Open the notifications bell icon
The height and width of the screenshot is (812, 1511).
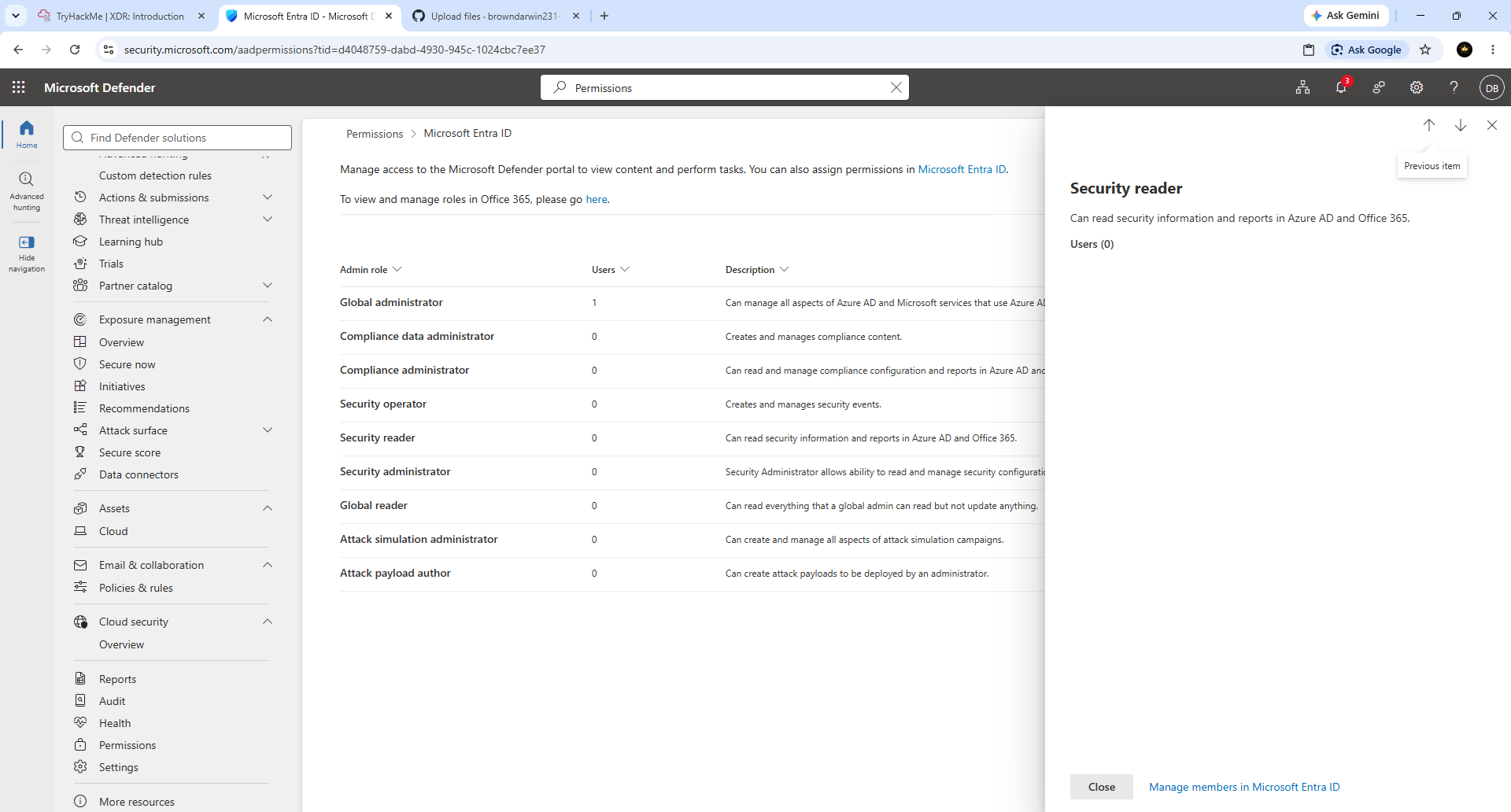pyautogui.click(x=1341, y=87)
